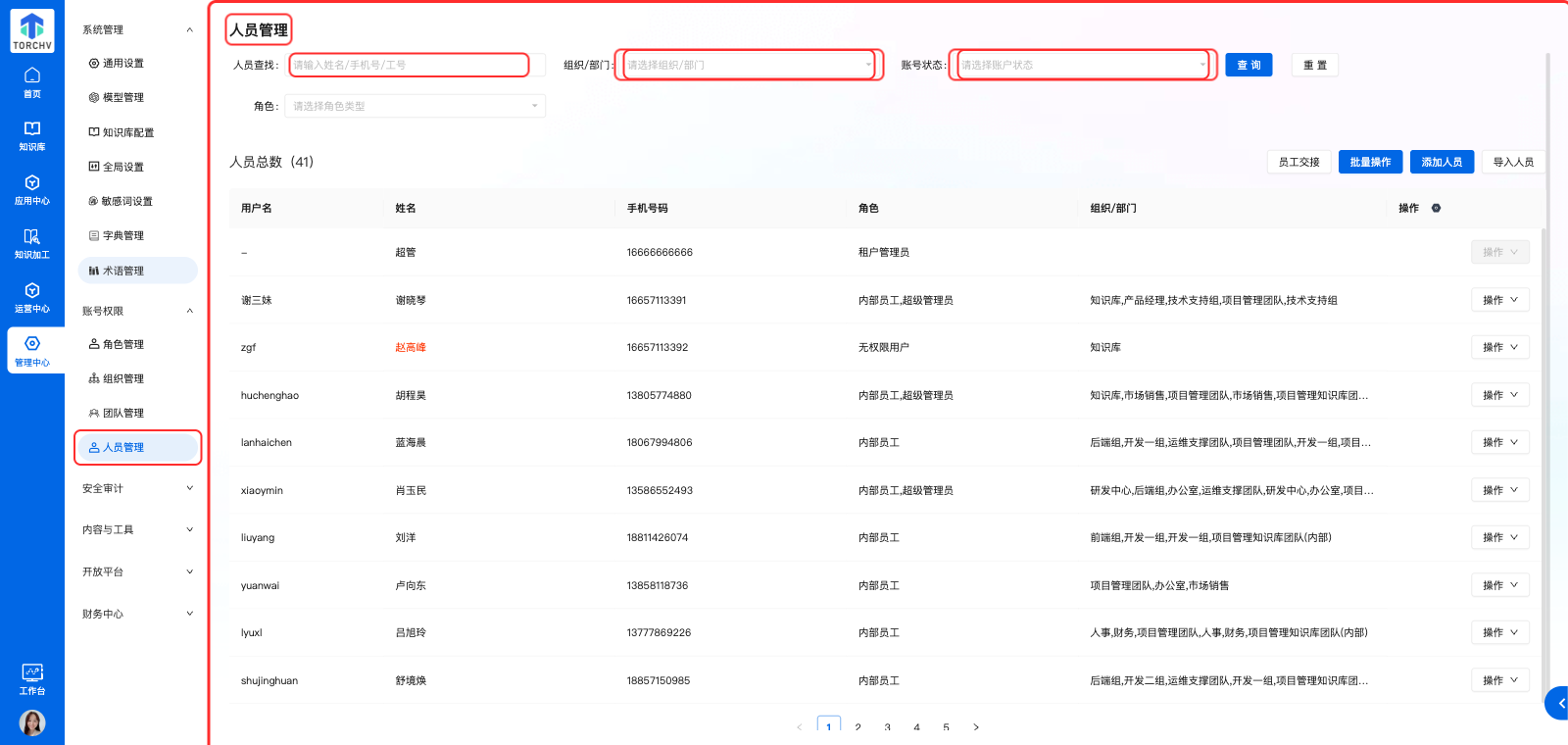Open 应用中心 in left rail
Viewport: 1568px width, 745px height.
click(x=32, y=190)
